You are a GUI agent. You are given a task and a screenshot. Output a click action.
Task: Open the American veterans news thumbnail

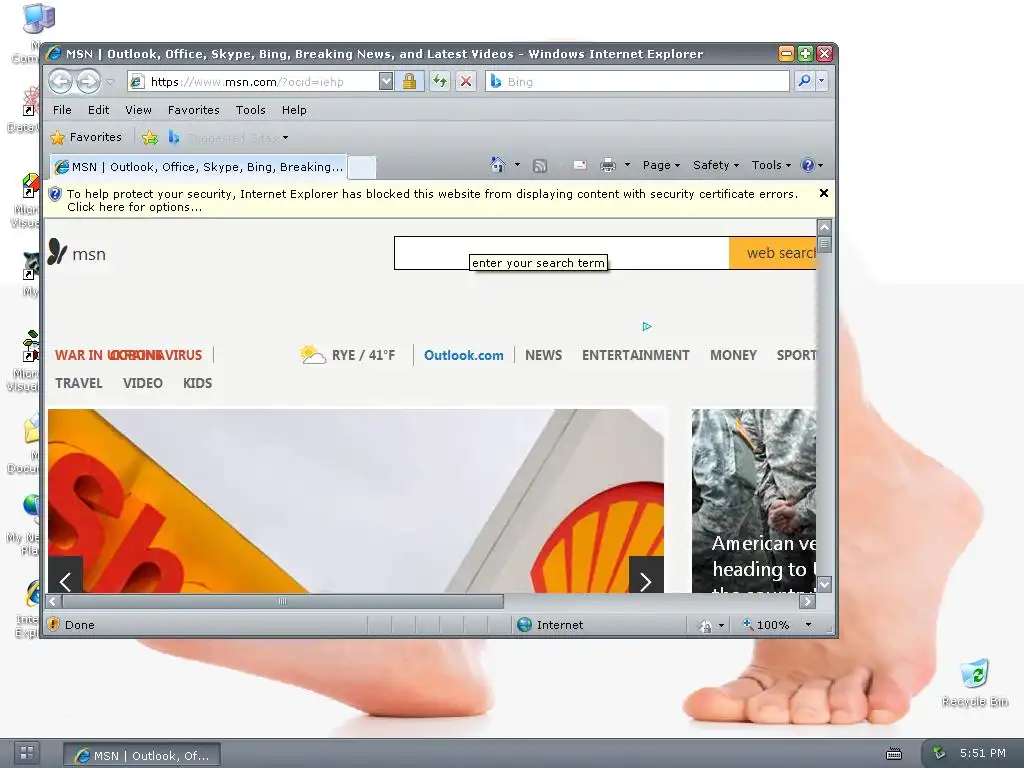(x=754, y=501)
